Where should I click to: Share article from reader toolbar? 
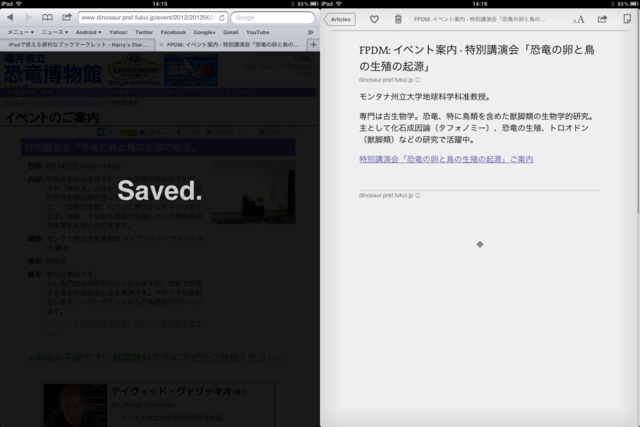point(602,19)
